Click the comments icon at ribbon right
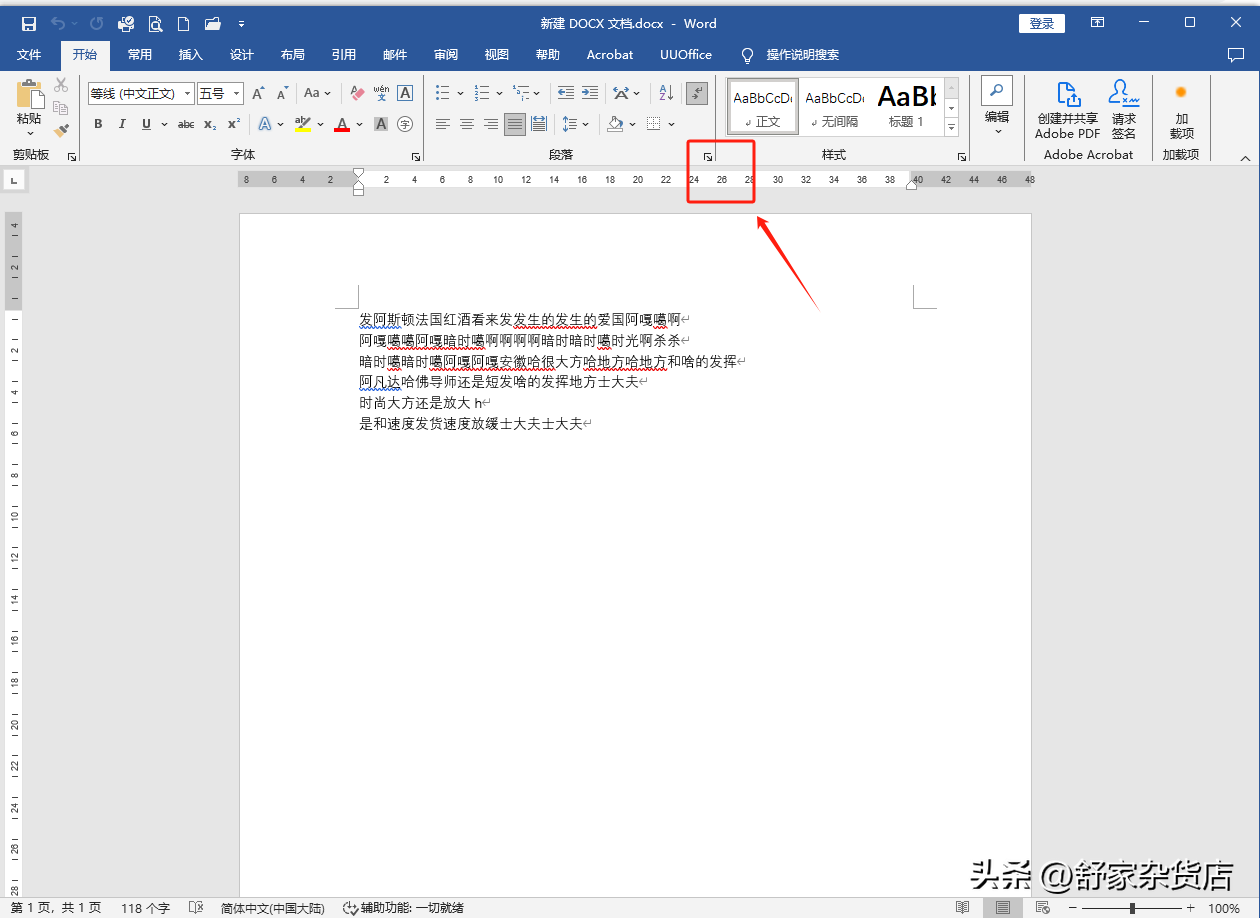The width and height of the screenshot is (1260, 918). (x=1235, y=55)
